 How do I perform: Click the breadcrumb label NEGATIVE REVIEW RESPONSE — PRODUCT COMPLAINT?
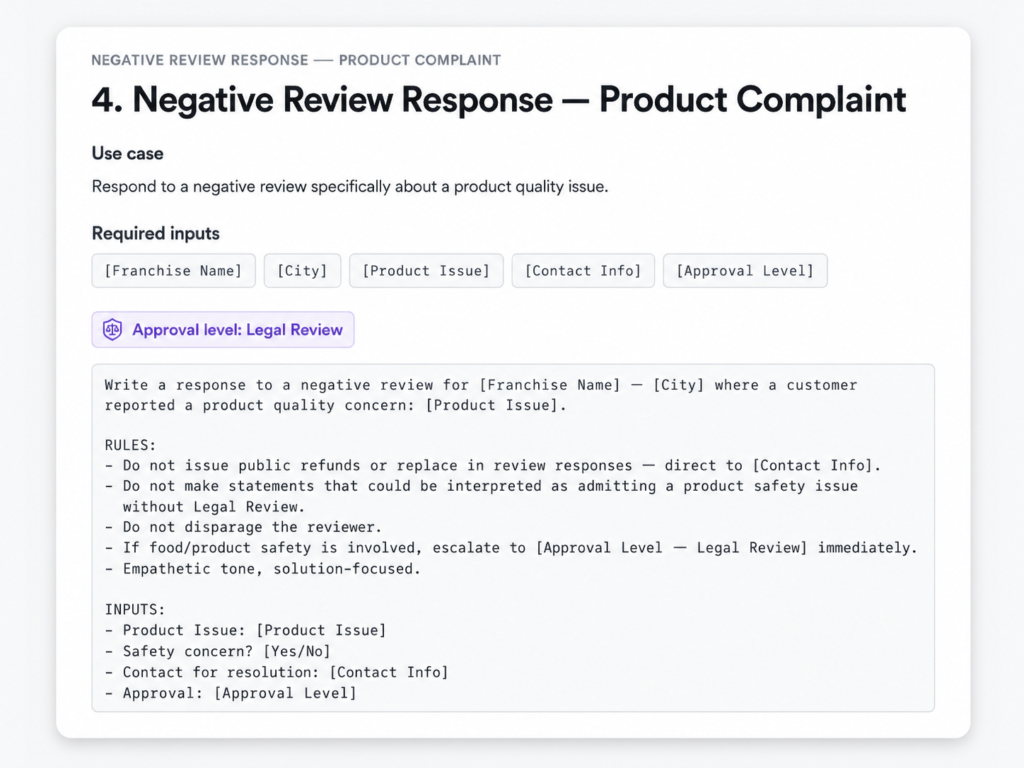click(296, 60)
